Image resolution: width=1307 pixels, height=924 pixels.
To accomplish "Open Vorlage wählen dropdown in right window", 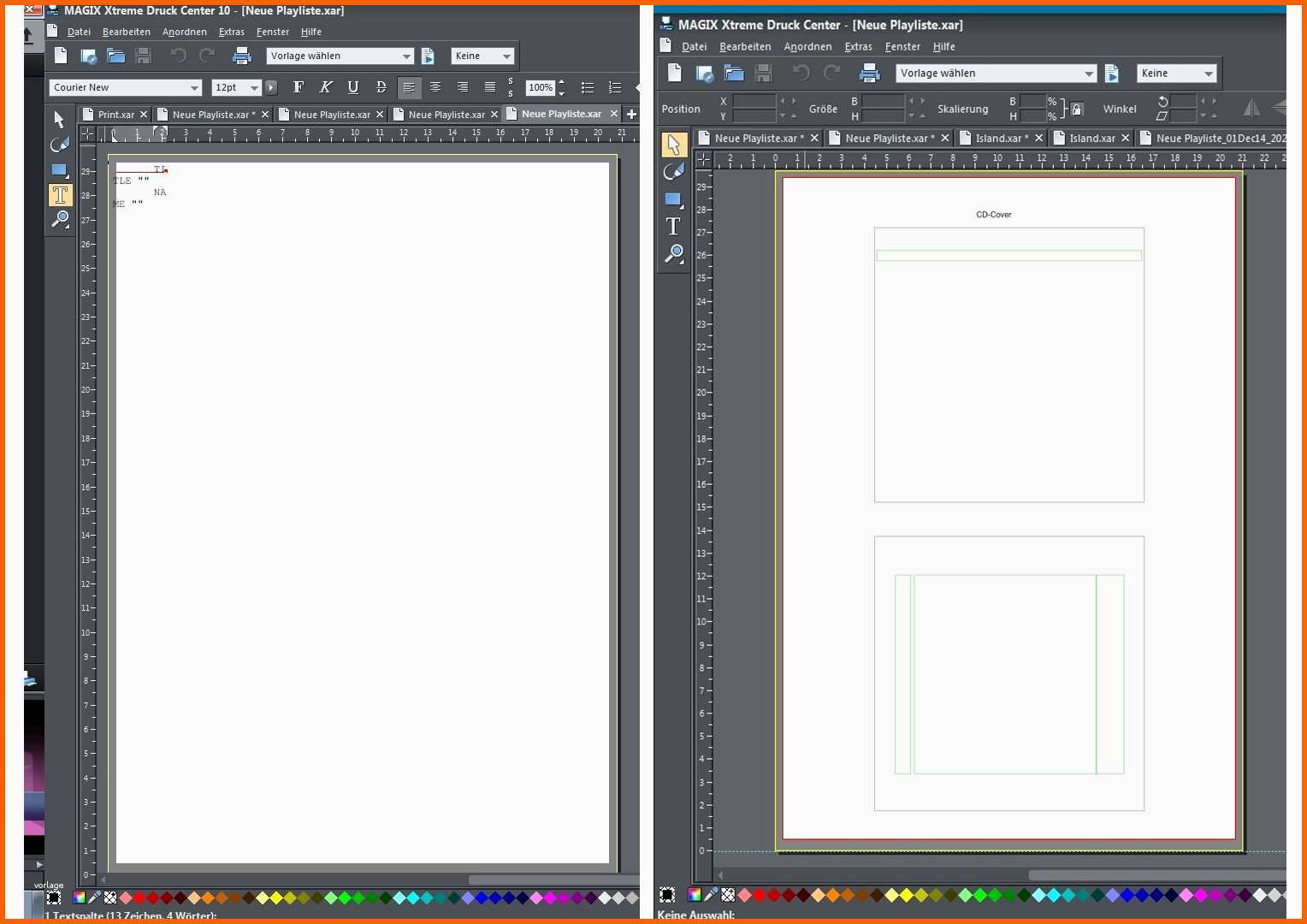I will (996, 74).
